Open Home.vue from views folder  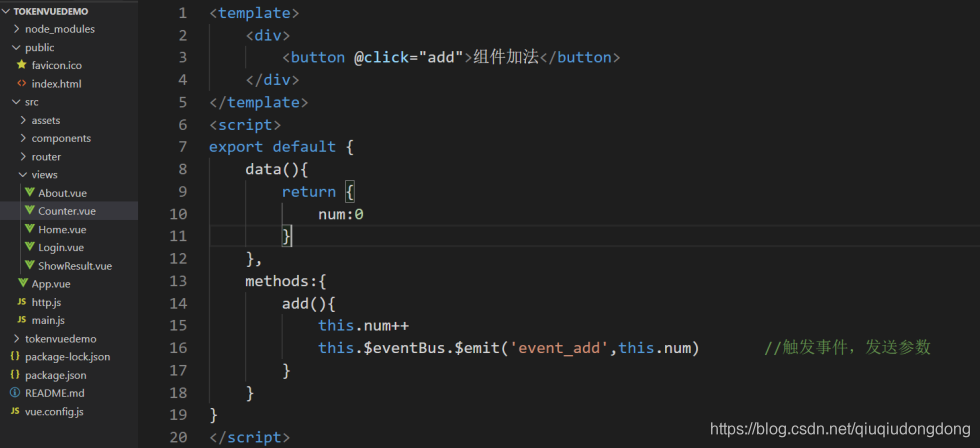pos(62,229)
